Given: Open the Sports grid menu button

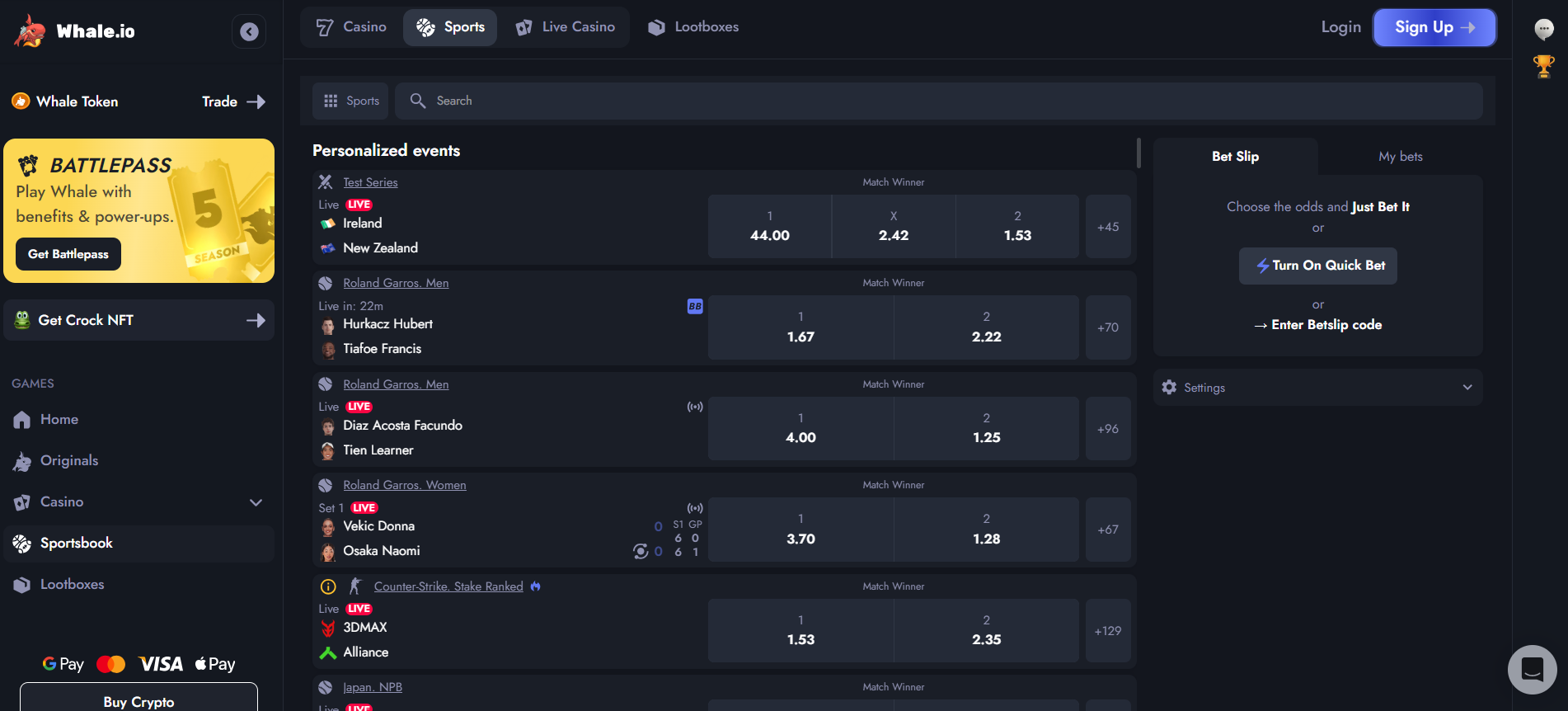Looking at the screenshot, I should [x=351, y=101].
